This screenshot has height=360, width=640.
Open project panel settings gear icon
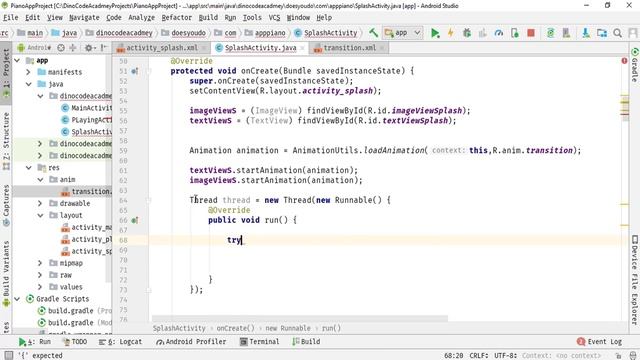point(89,48)
